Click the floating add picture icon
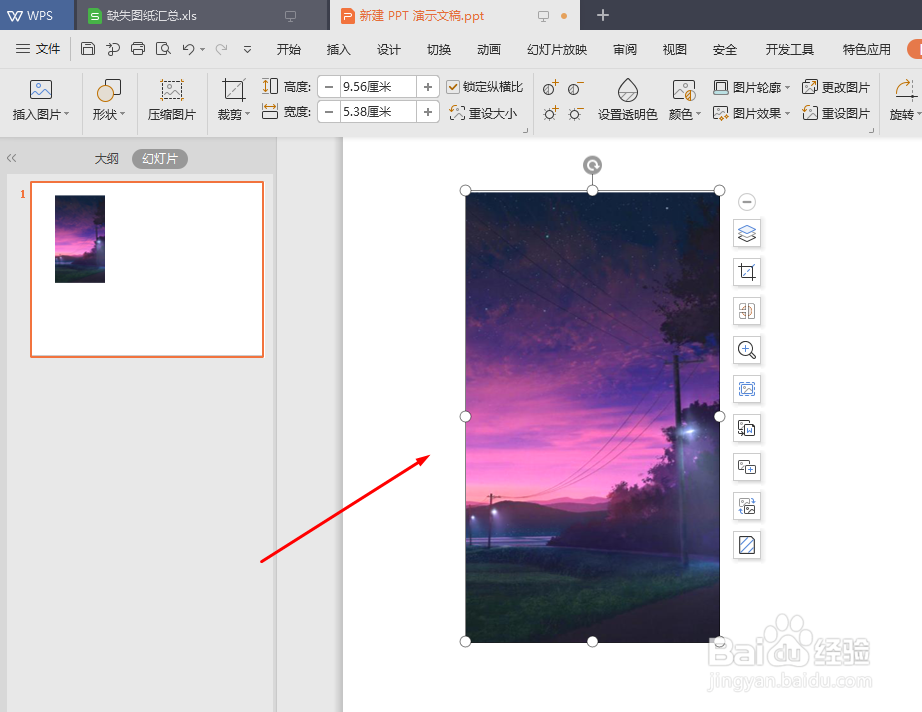 pyautogui.click(x=747, y=467)
